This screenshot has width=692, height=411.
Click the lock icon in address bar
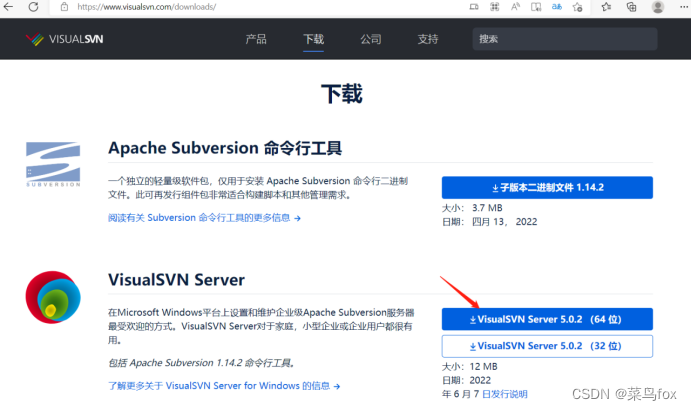(x=64, y=7)
